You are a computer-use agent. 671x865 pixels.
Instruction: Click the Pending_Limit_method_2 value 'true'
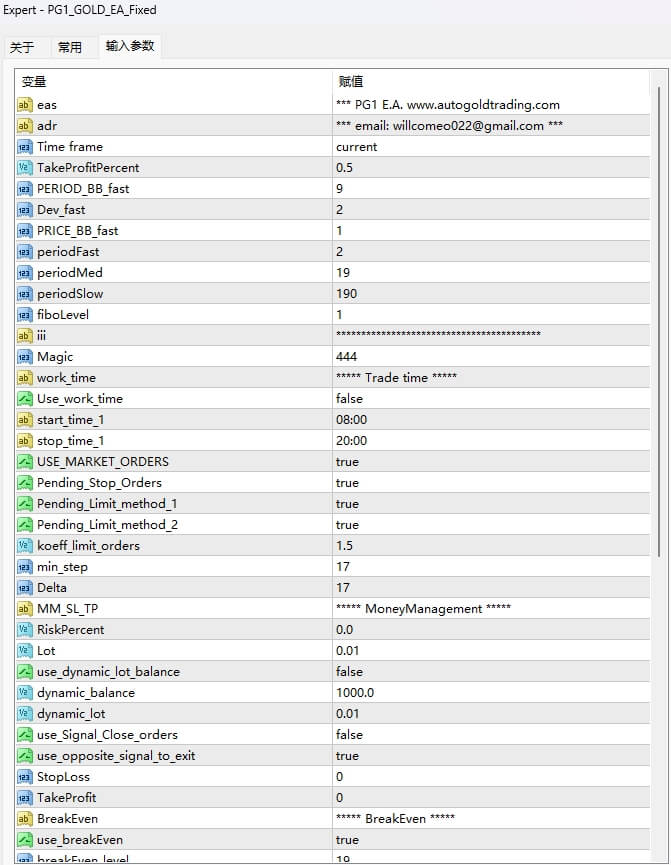pyautogui.click(x=347, y=525)
